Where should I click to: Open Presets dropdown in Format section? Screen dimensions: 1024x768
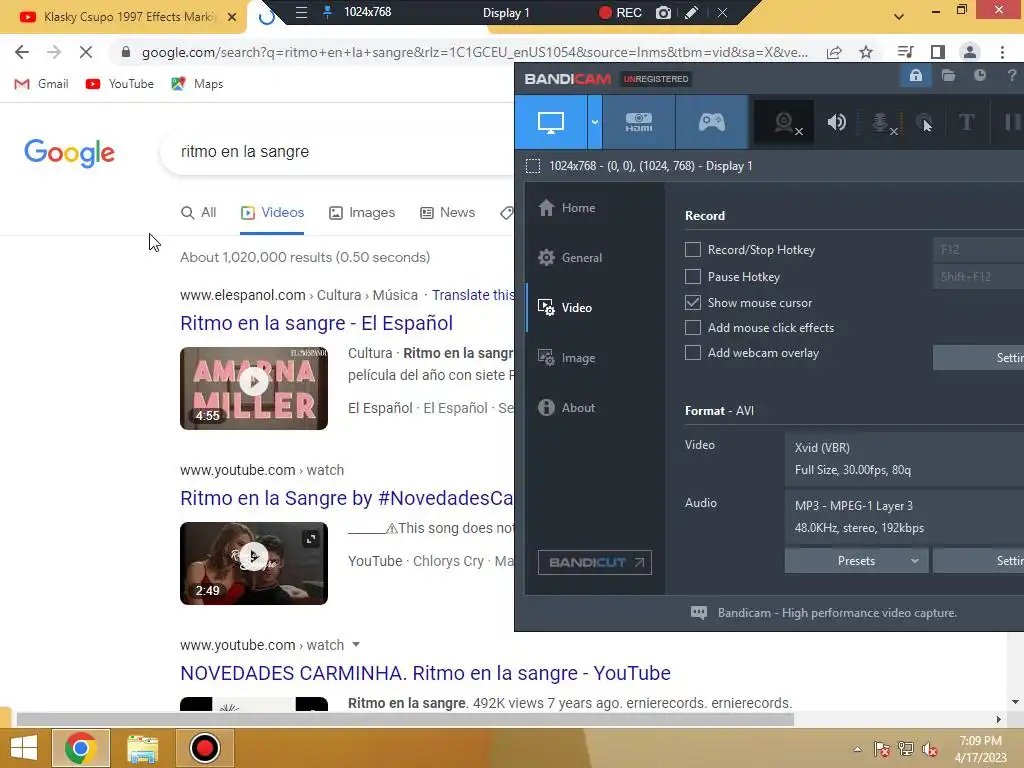(856, 561)
